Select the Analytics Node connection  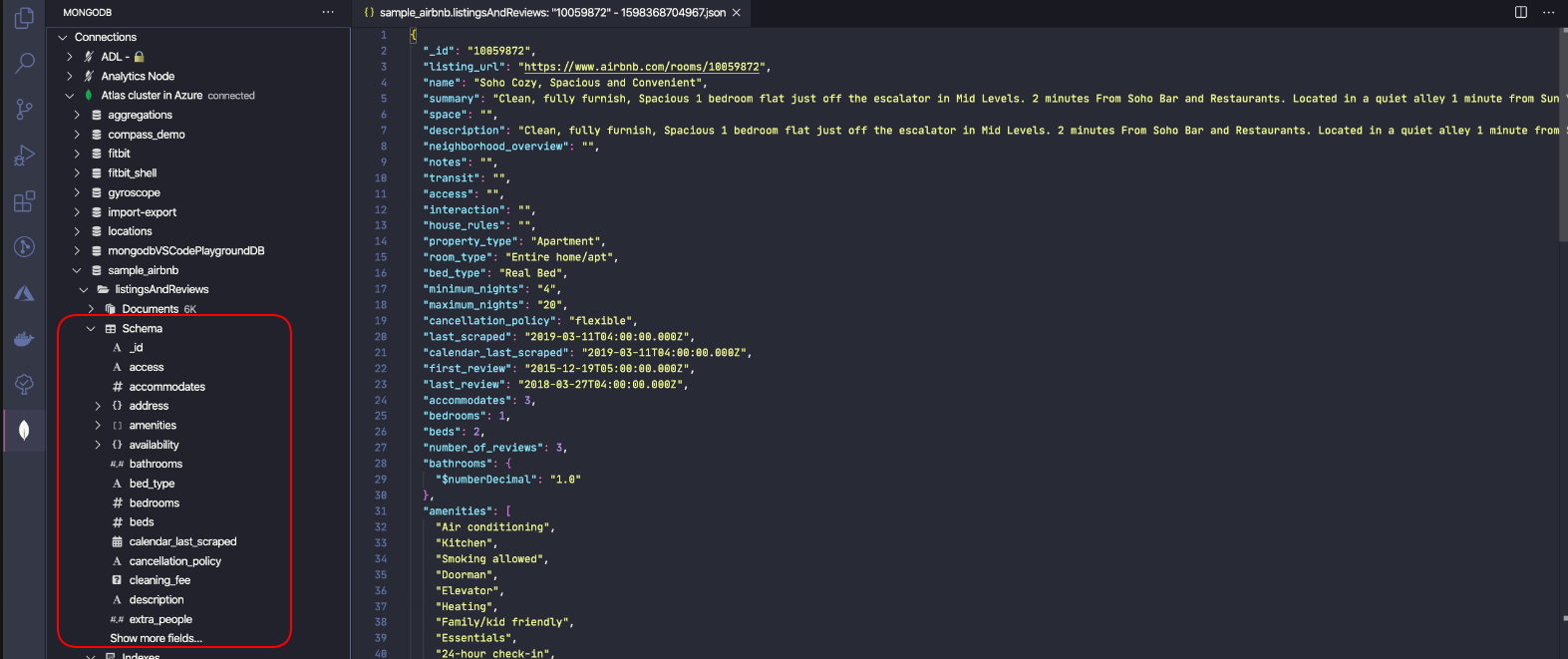(138, 76)
